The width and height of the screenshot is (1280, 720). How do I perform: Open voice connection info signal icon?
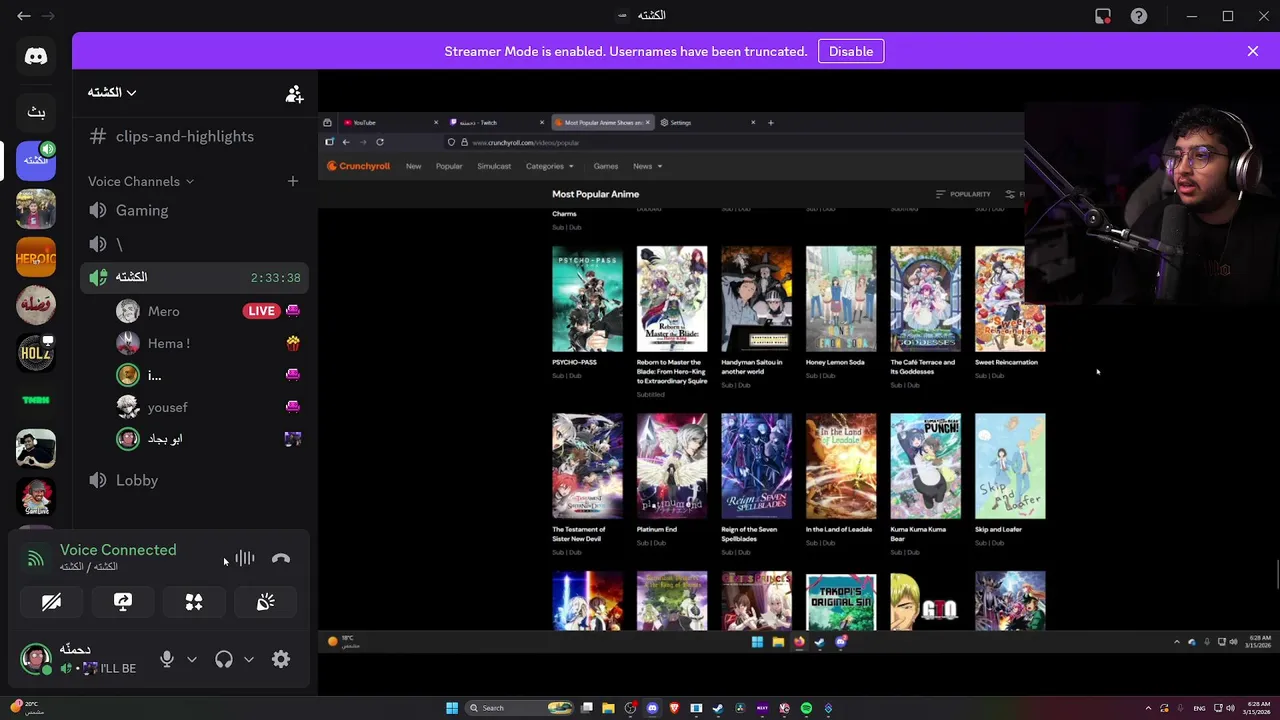36,559
